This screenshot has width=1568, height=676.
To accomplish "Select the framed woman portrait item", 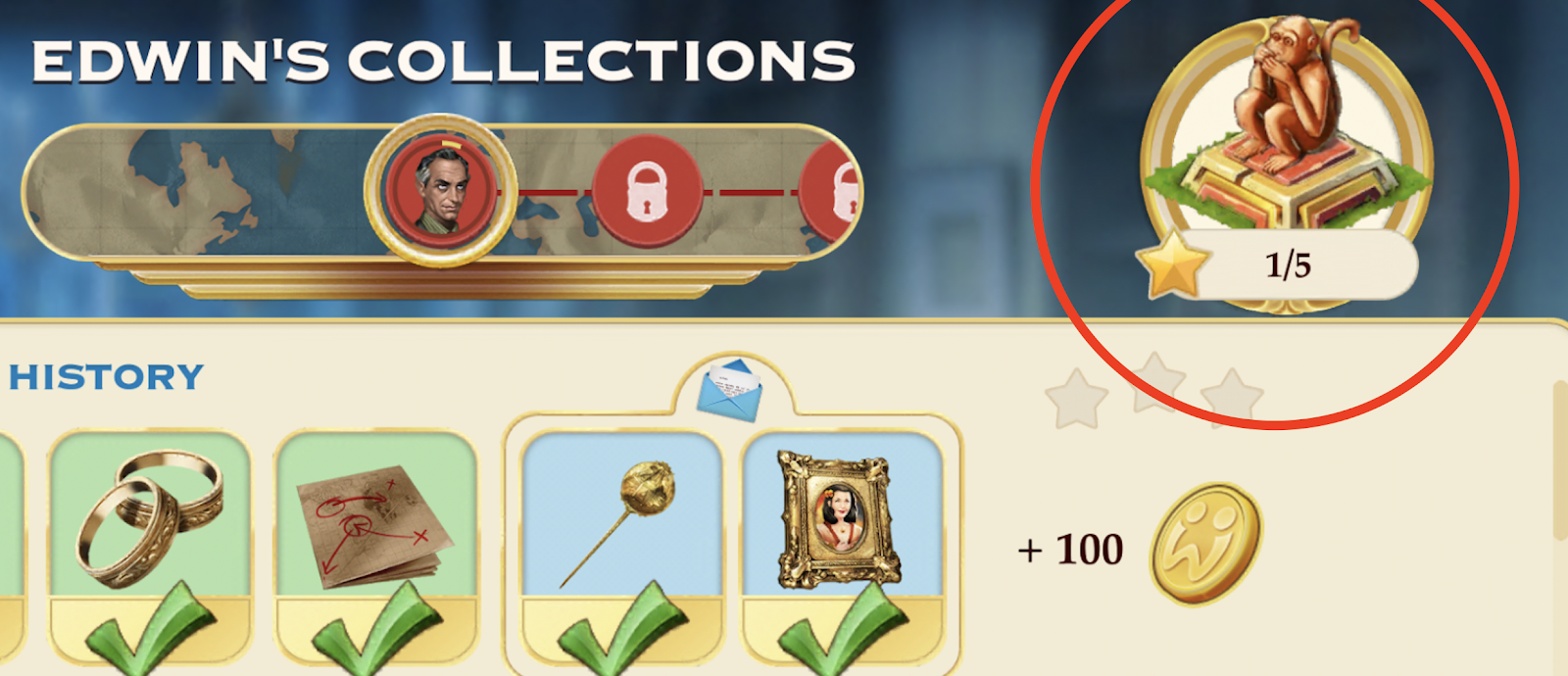I will click(842, 518).
